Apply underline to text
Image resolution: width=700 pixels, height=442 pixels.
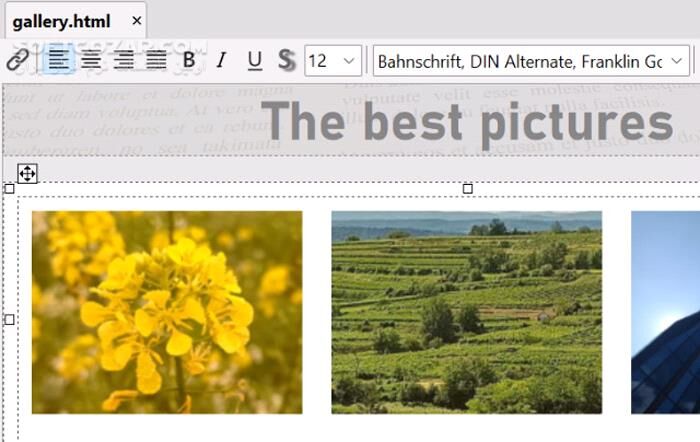tap(254, 61)
